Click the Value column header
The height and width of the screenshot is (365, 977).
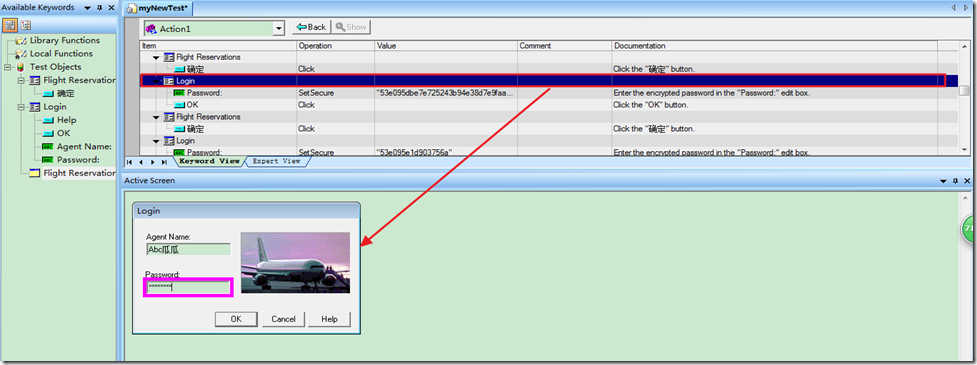(446, 46)
